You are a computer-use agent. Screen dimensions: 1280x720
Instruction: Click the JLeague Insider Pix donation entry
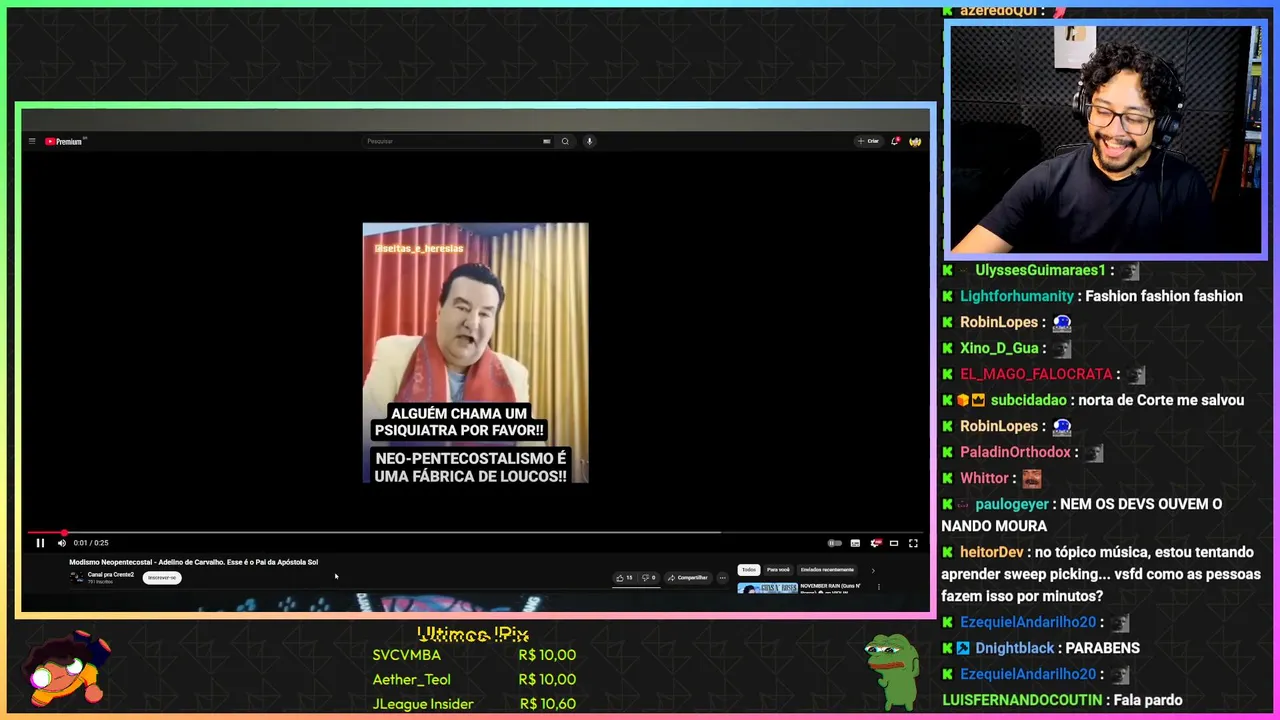pyautogui.click(x=474, y=704)
